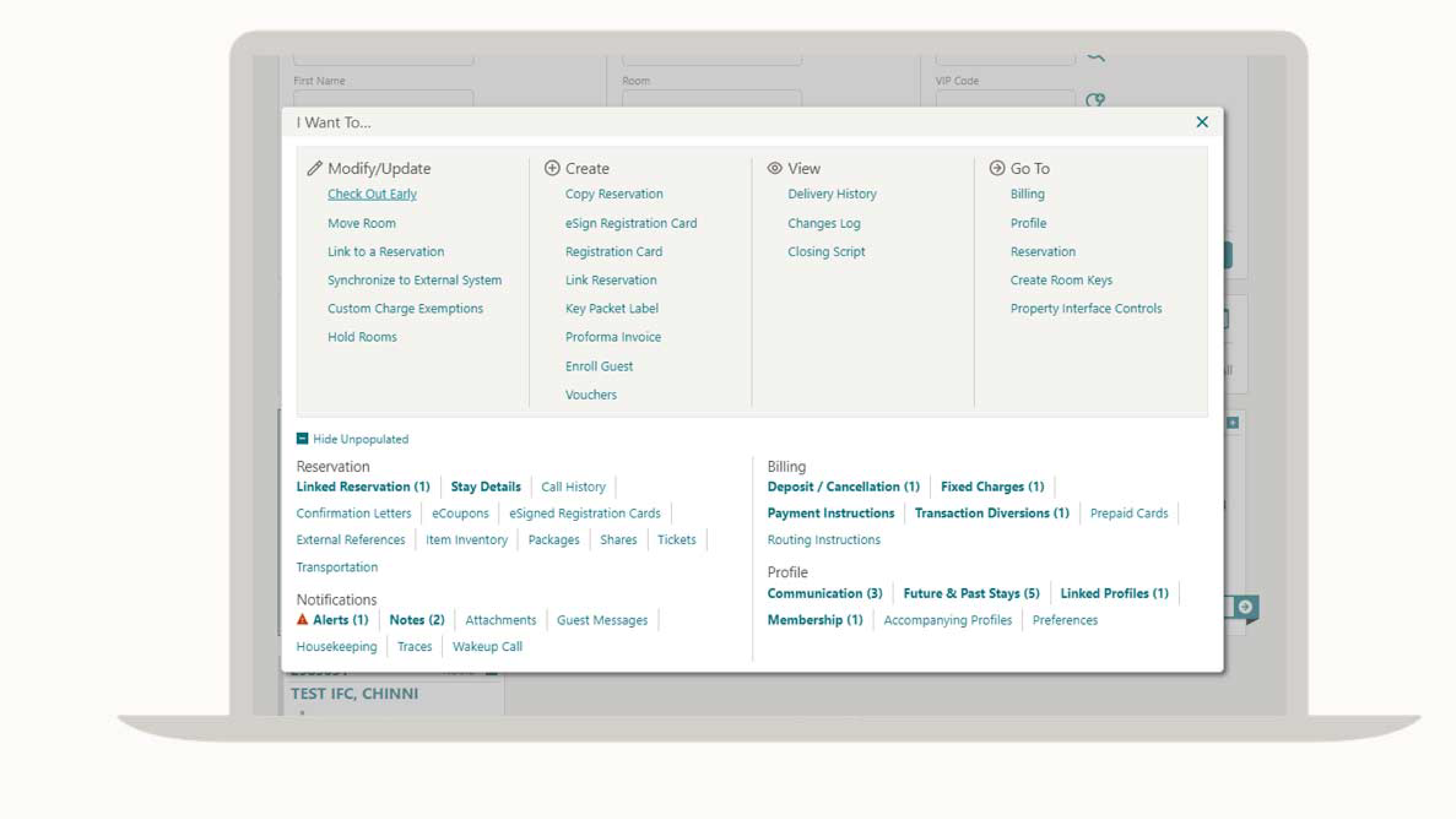Screen dimensions: 1456x819
Task: Collapse Hide Unpopulated minus toggle
Action: click(x=302, y=439)
